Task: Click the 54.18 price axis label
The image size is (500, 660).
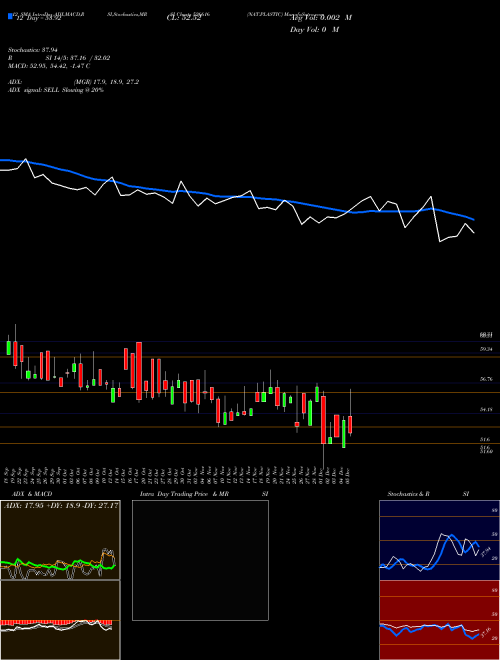Action: click(x=486, y=409)
